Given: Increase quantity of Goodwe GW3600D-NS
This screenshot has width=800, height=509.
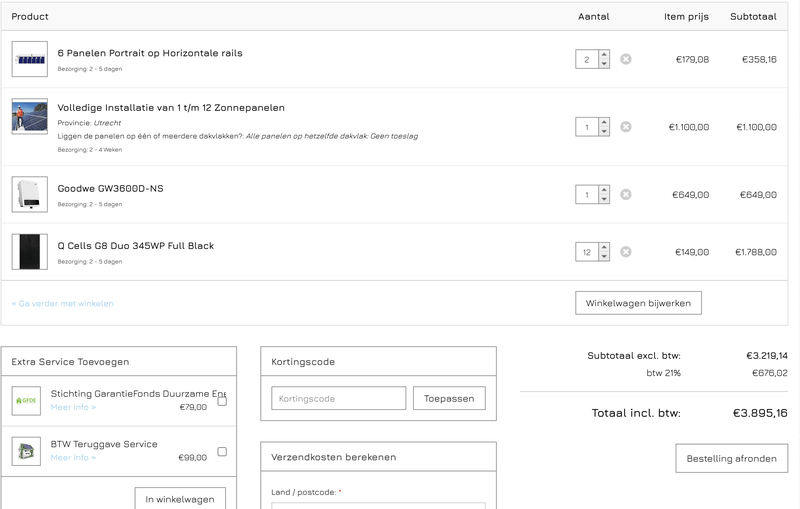Looking at the screenshot, I should [x=604, y=190].
